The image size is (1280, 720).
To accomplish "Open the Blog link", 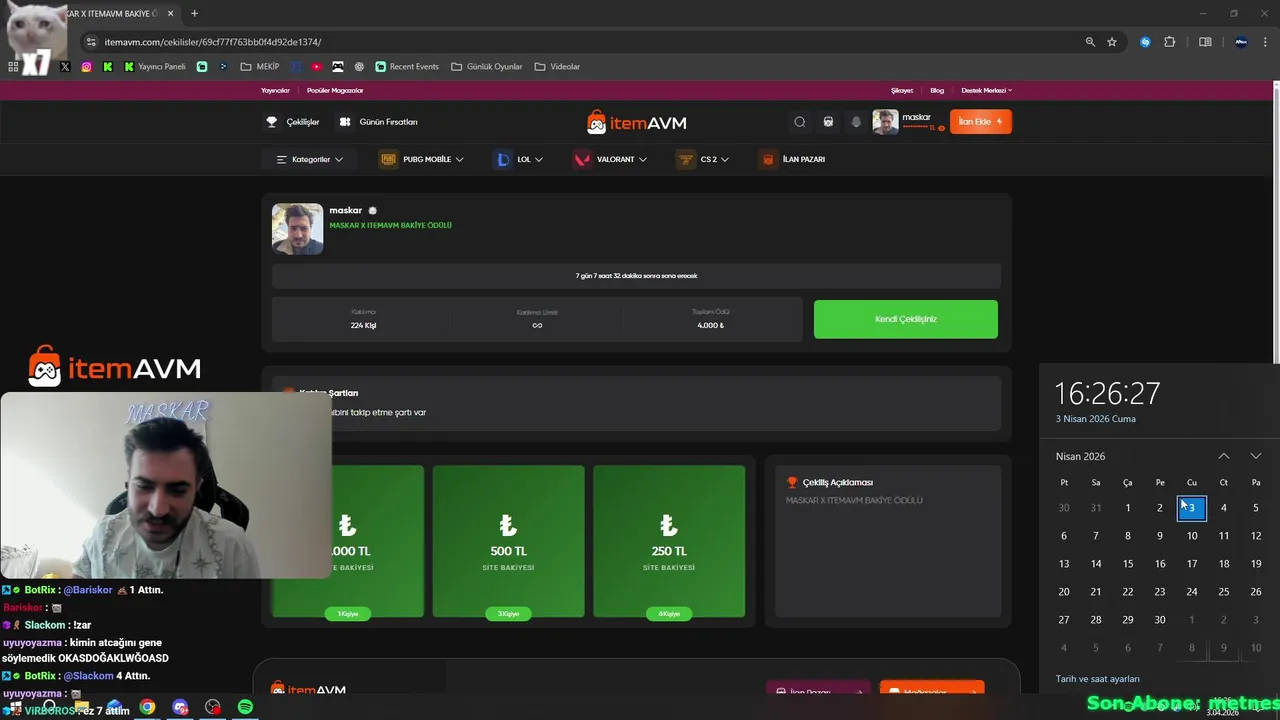I will click(937, 90).
